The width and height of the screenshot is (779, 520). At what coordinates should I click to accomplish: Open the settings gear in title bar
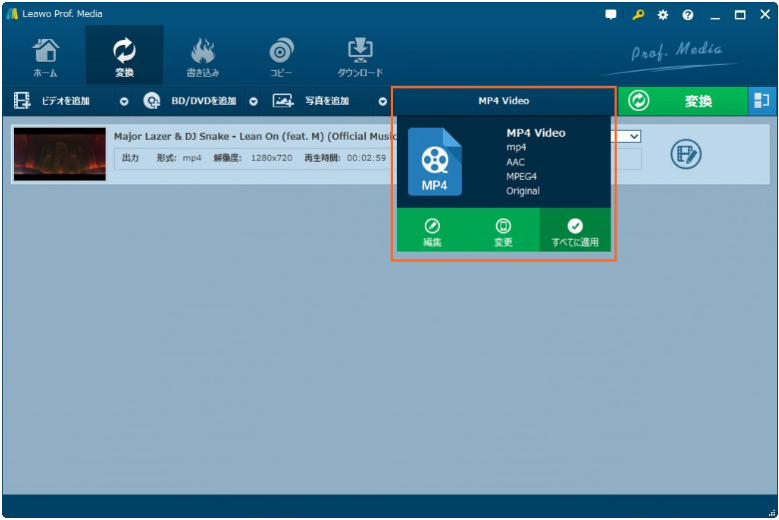point(662,14)
